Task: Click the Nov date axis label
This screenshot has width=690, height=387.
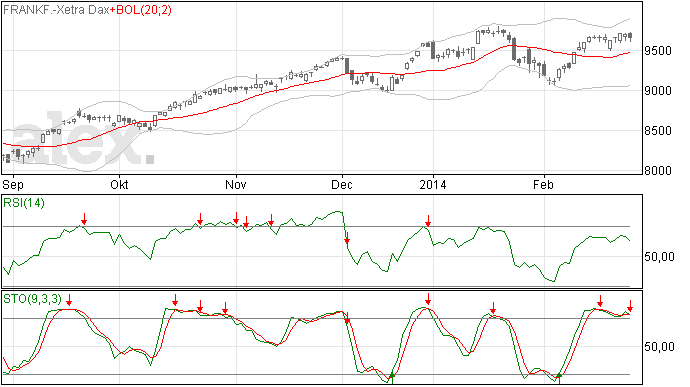Action: point(236,184)
